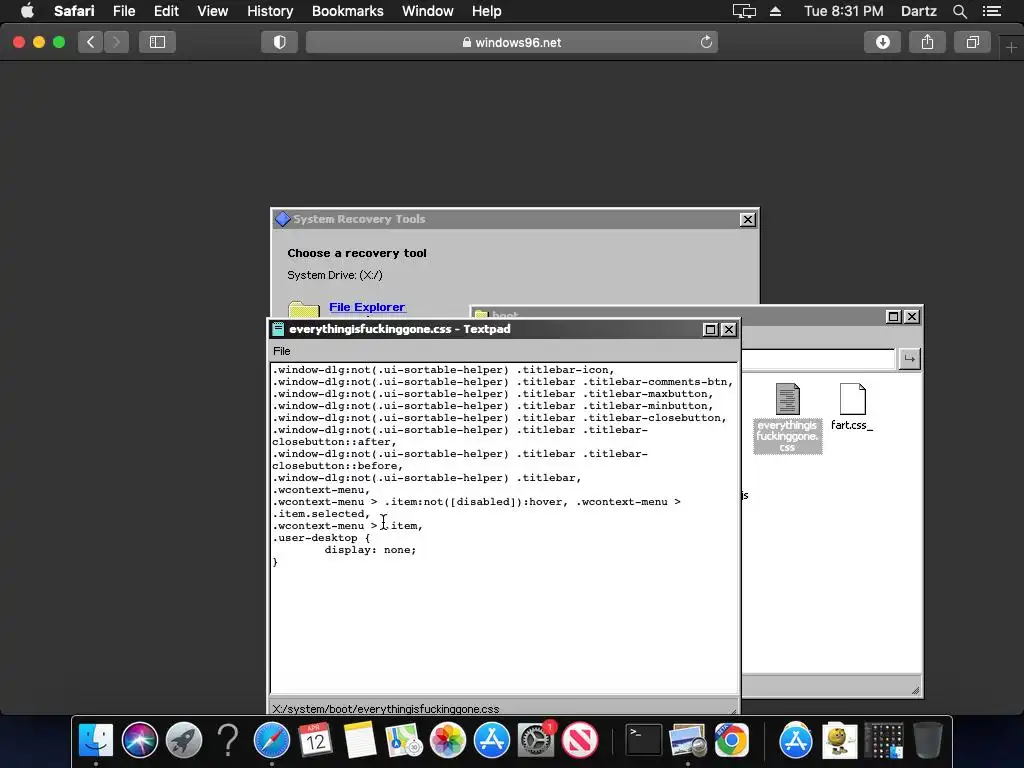Show Safari tab overview button
The height and width of the screenshot is (768, 1024).
point(972,42)
